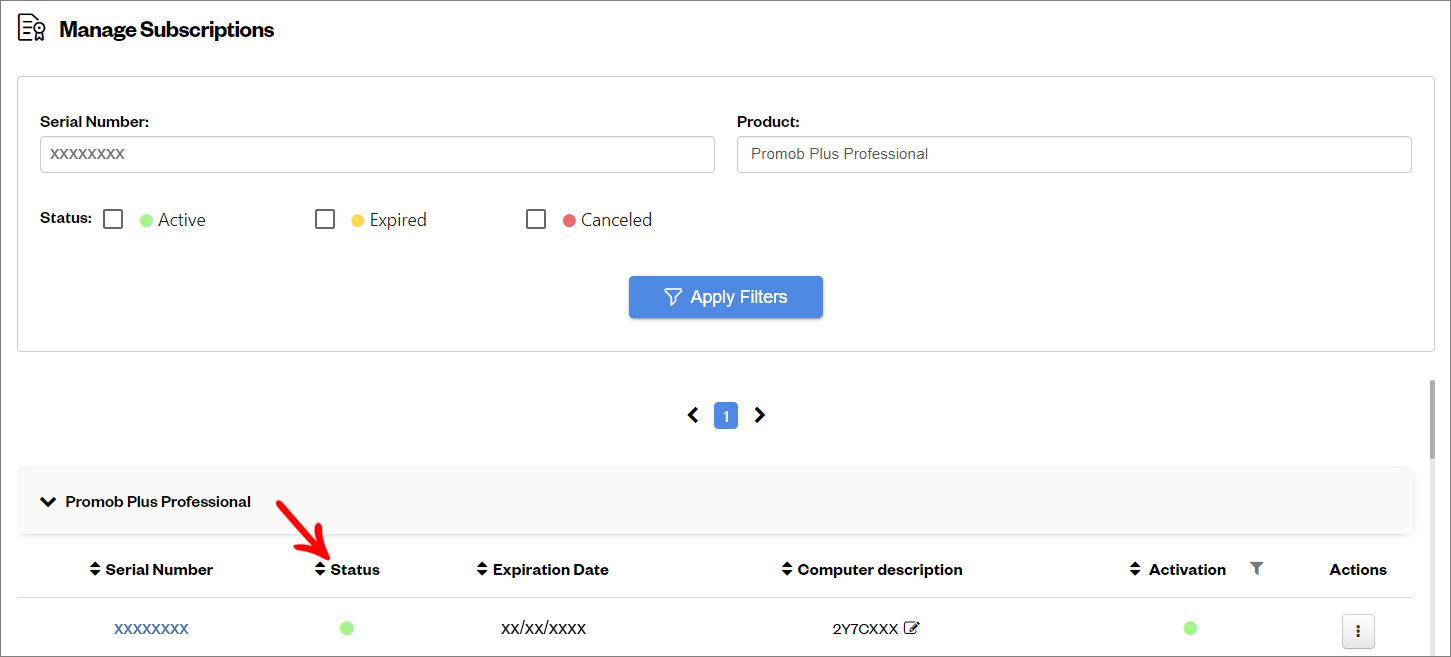Click the 'Status:' filter label
The image size is (1451, 657).
[x=66, y=217]
